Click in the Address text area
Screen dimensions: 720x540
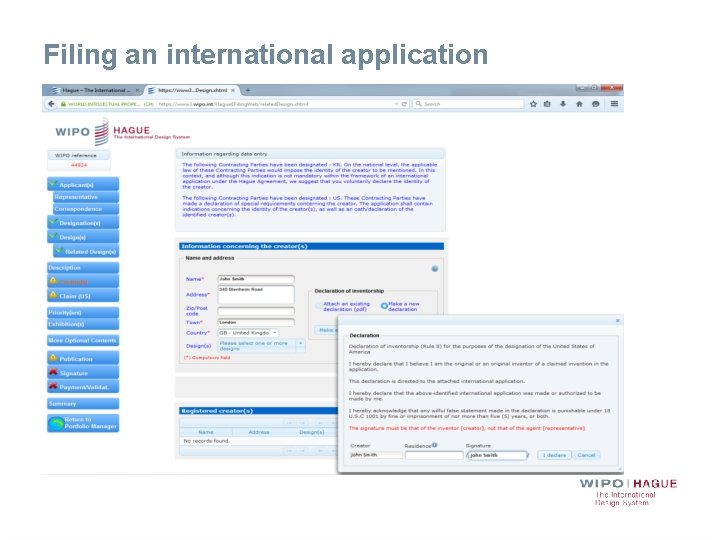click(x=256, y=294)
